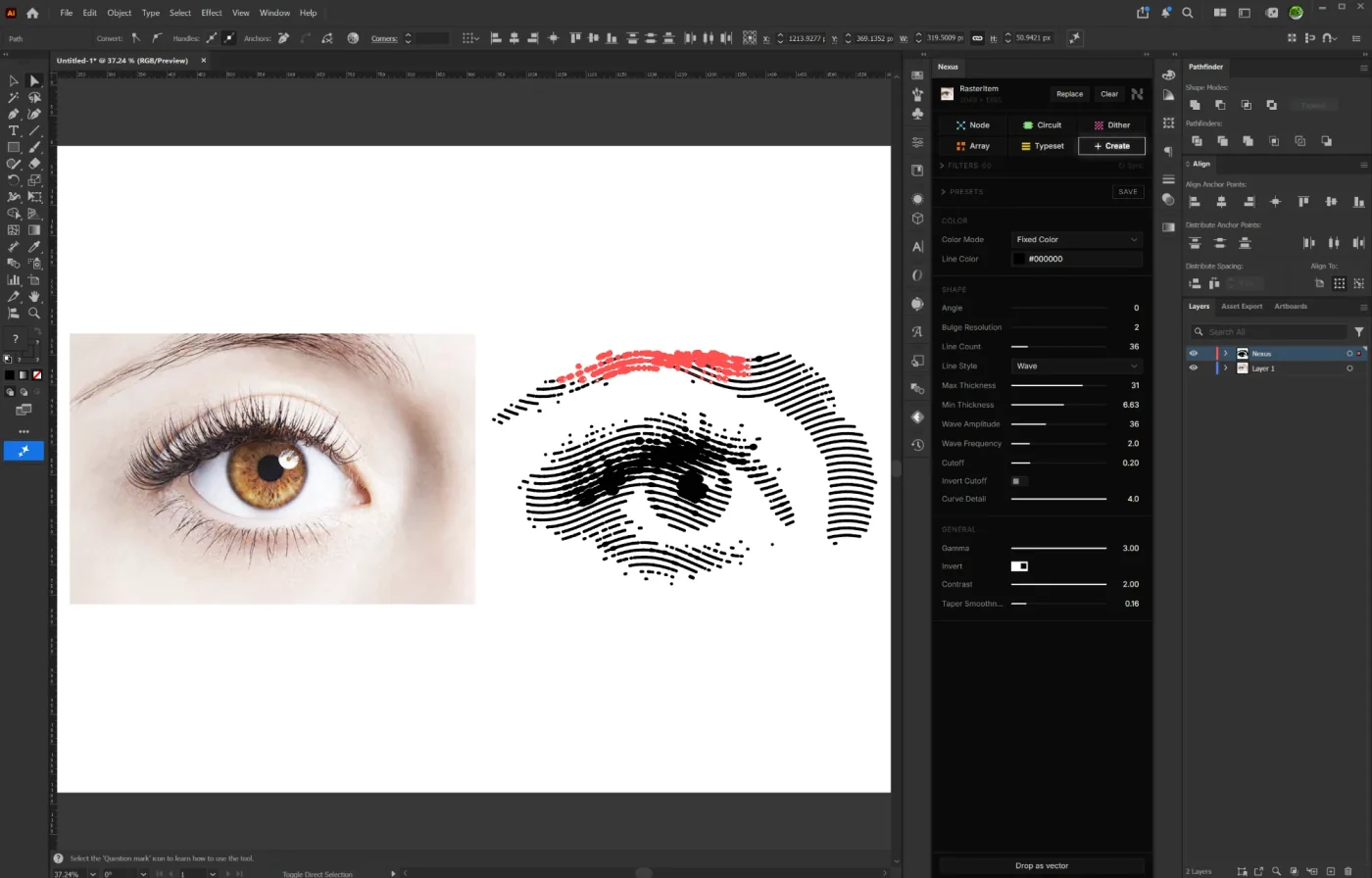Click the Drop as vector button
The image size is (1372, 878).
1042,865
